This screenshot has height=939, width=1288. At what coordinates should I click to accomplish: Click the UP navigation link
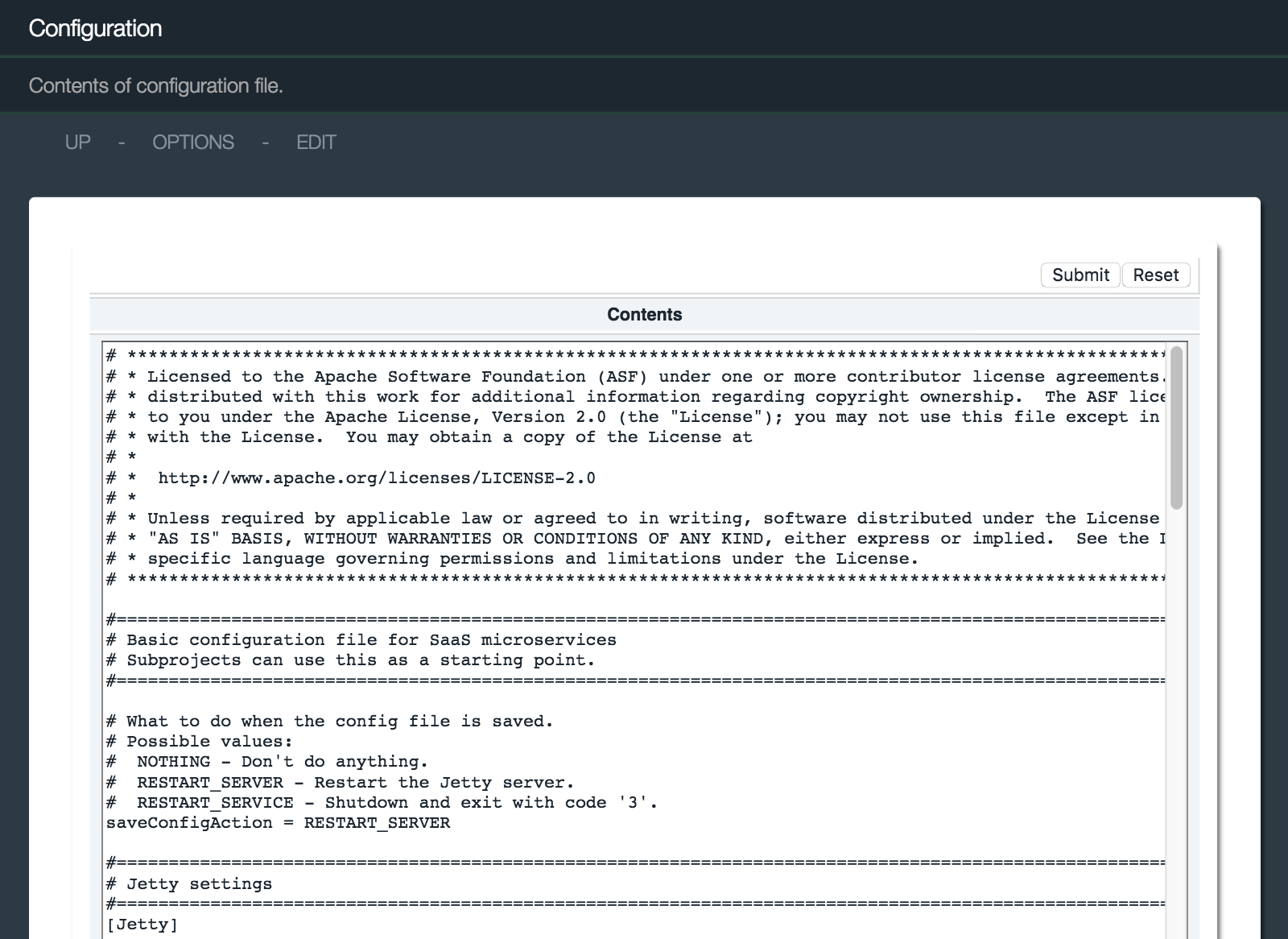point(77,143)
